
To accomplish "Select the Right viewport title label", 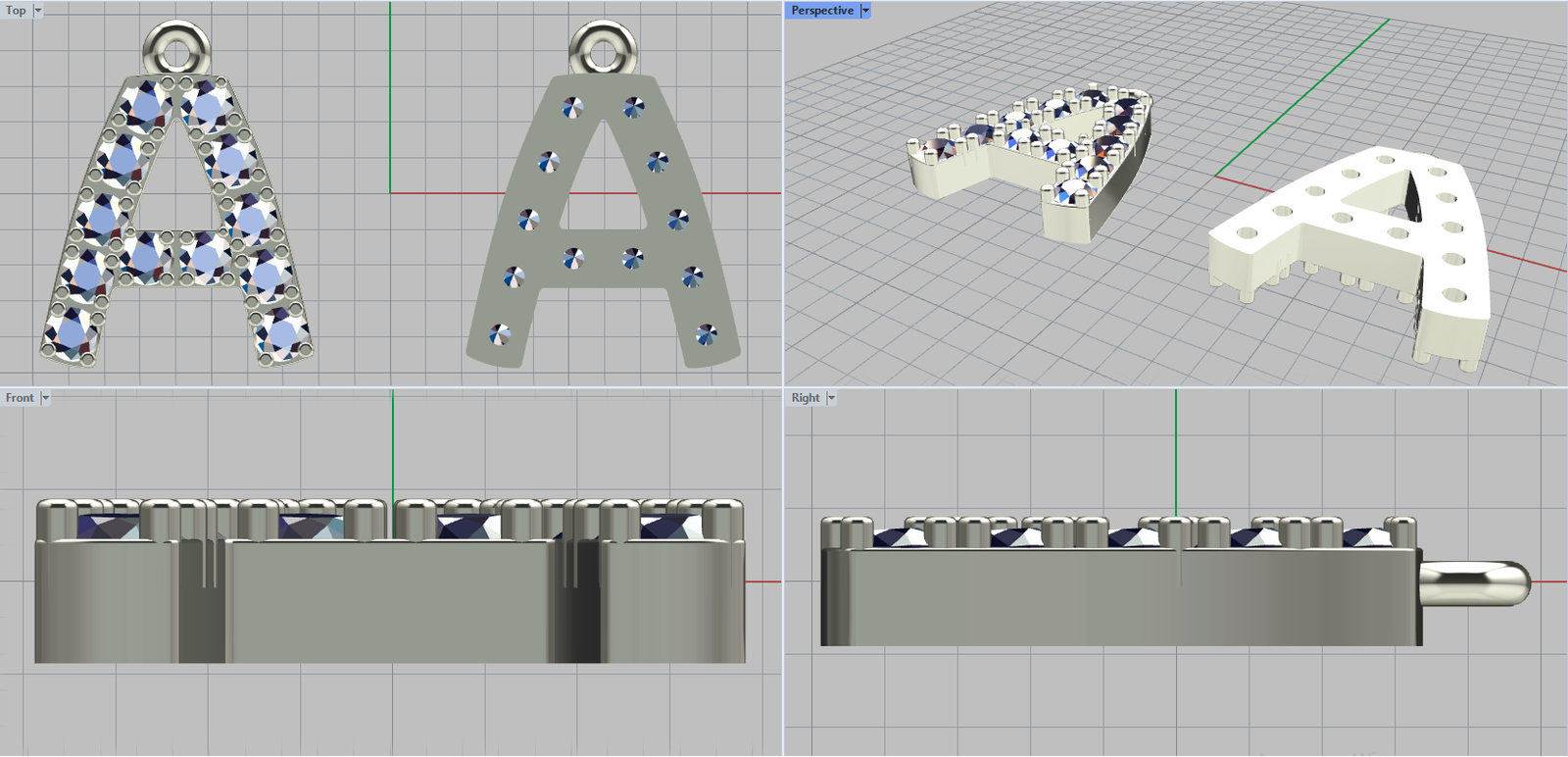I will (x=806, y=397).
